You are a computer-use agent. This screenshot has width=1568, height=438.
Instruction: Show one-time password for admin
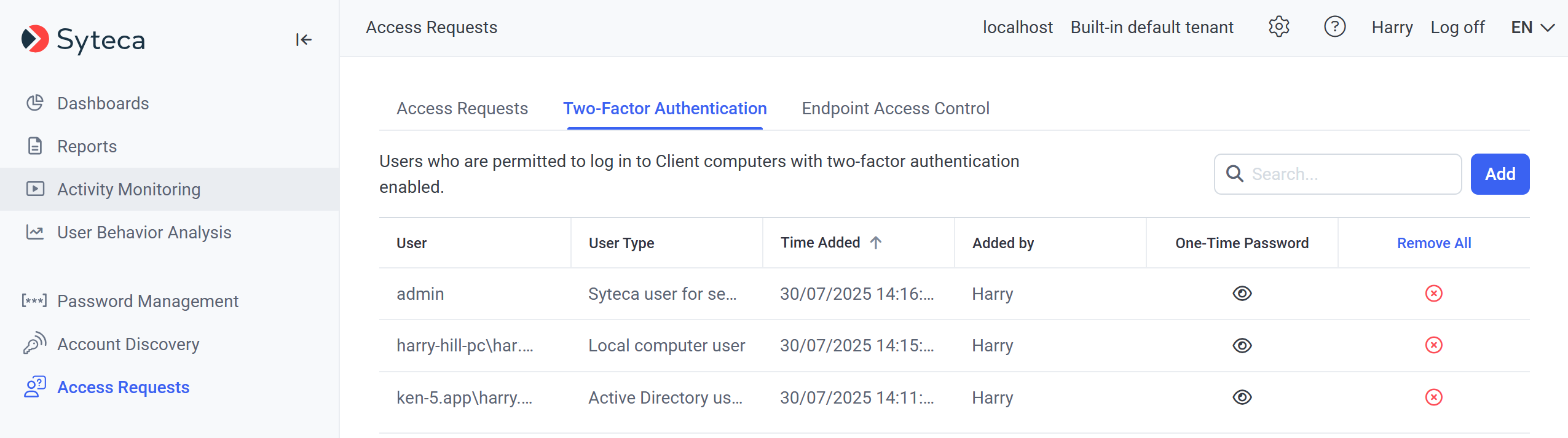tap(1242, 294)
